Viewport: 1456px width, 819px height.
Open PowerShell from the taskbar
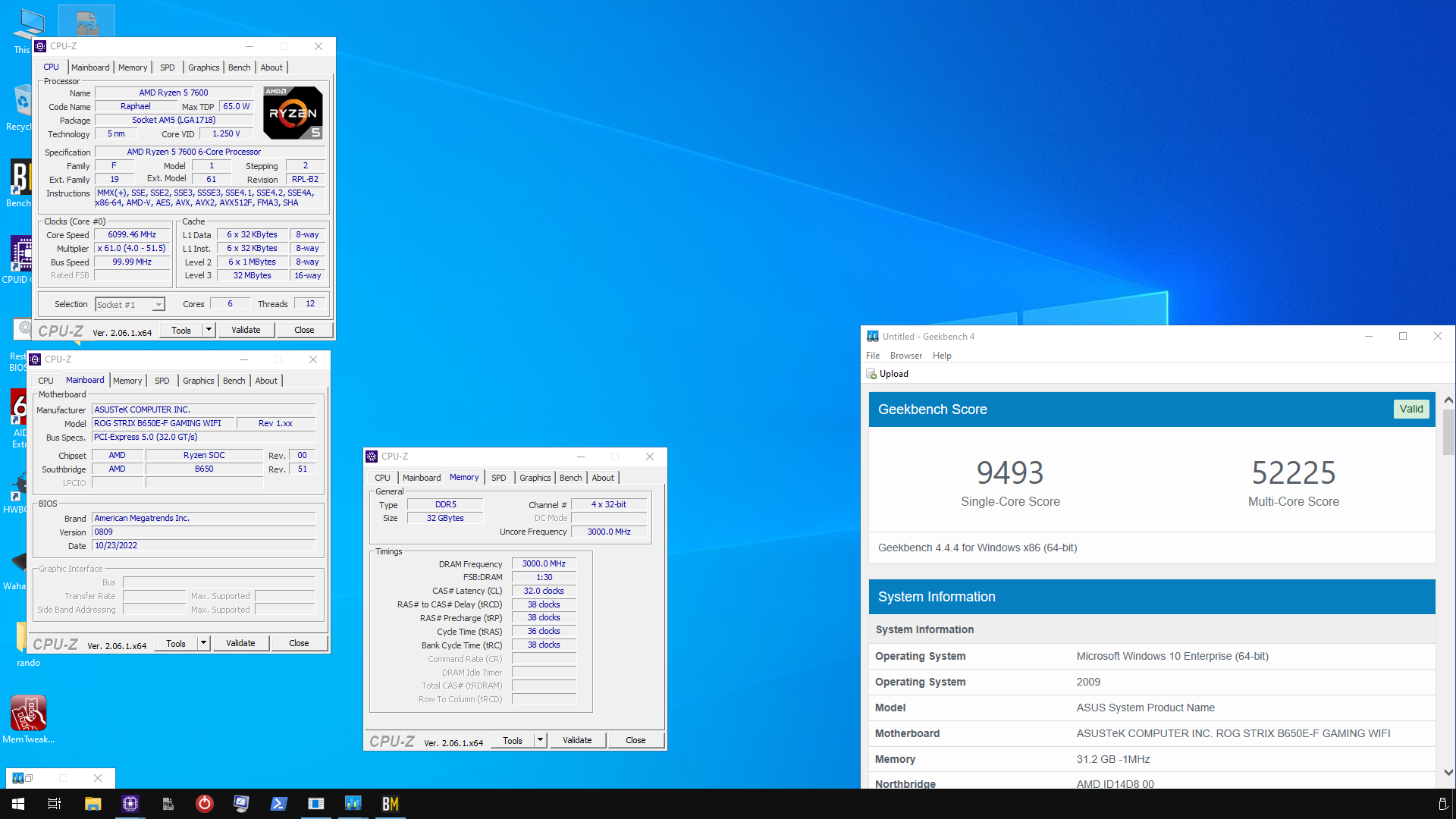point(279,804)
